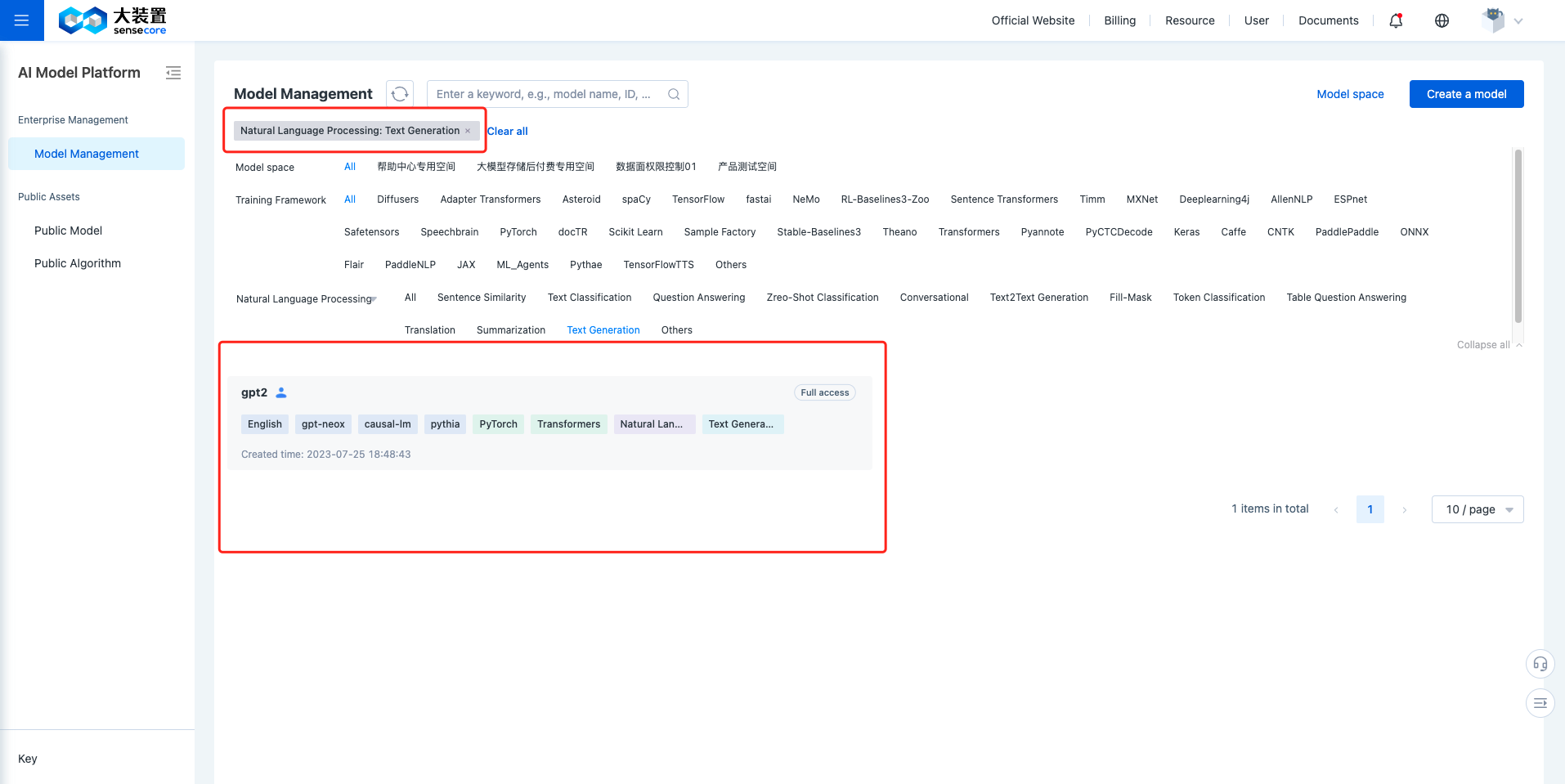The image size is (1565, 784).
Task: Filter by Keras framework
Action: pos(1186,232)
